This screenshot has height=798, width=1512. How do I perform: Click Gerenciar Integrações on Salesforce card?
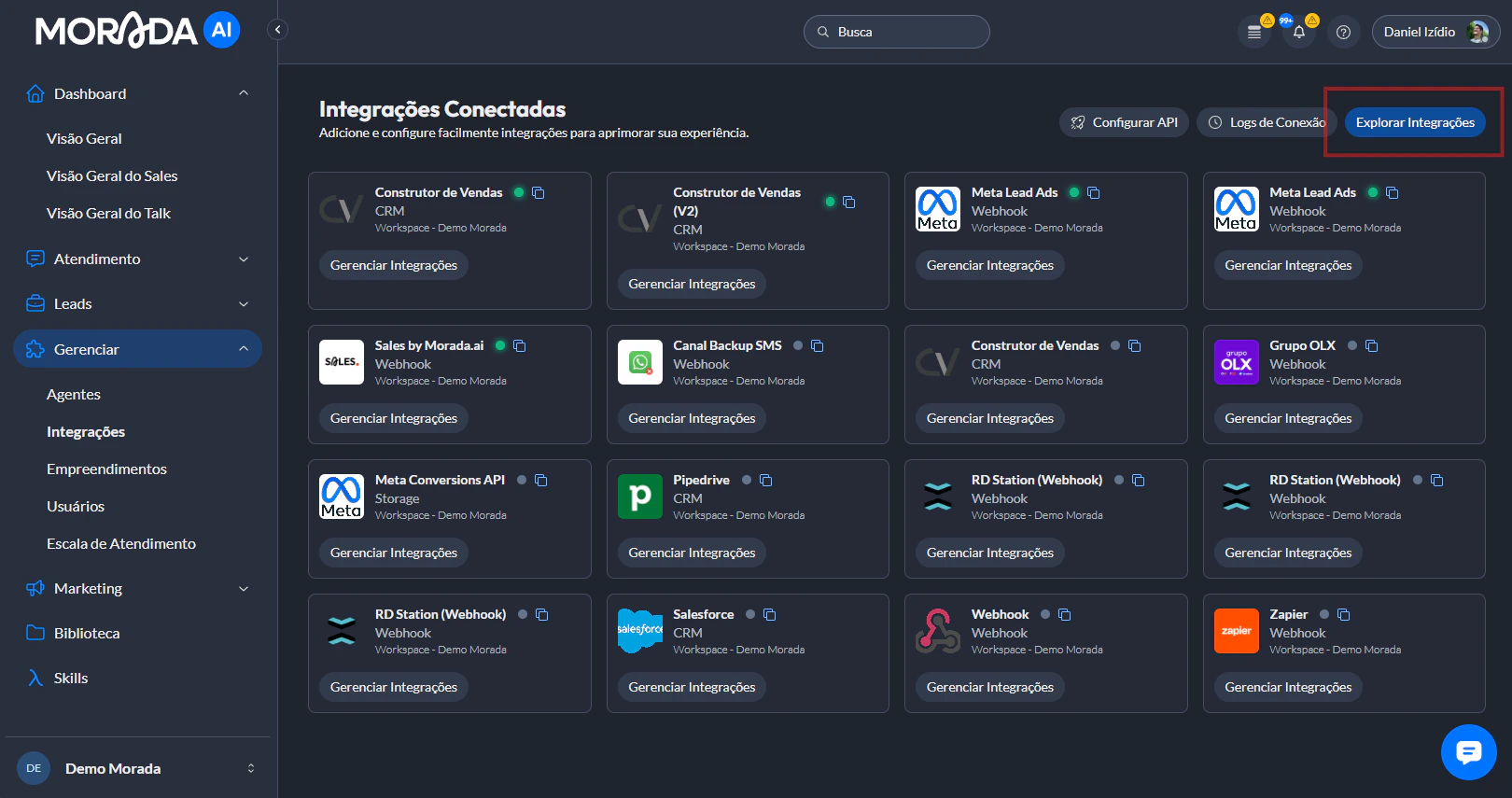coord(692,687)
